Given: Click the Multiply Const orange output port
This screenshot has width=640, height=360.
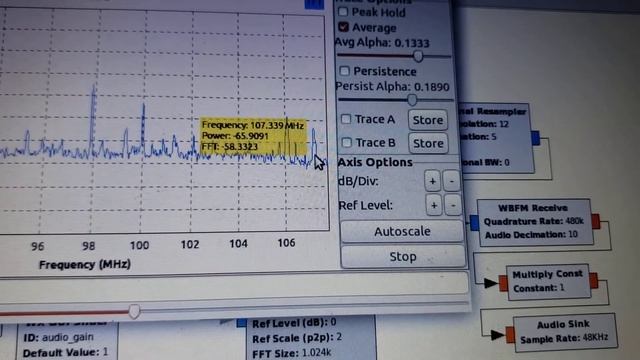Looking at the screenshot, I should click(594, 280).
